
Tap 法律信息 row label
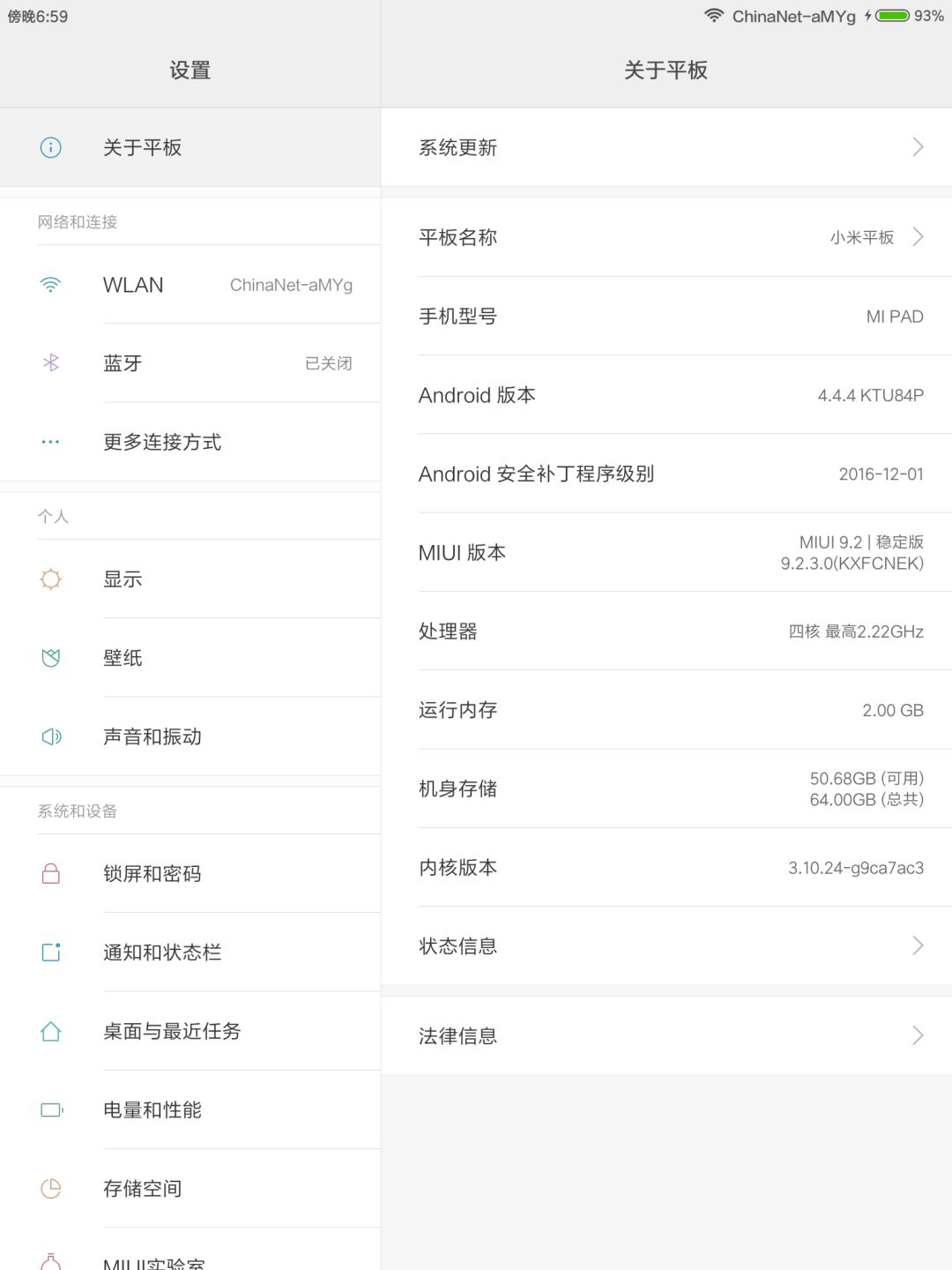click(x=457, y=1036)
